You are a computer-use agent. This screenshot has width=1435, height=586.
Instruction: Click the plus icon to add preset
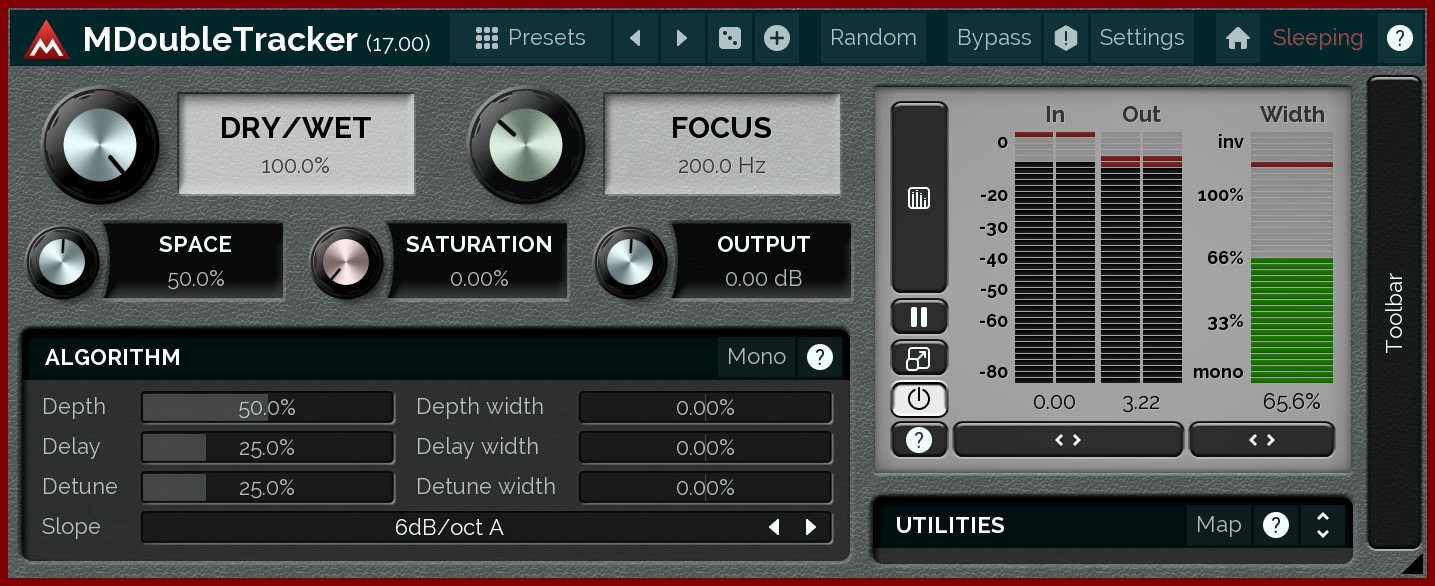pyautogui.click(x=776, y=38)
